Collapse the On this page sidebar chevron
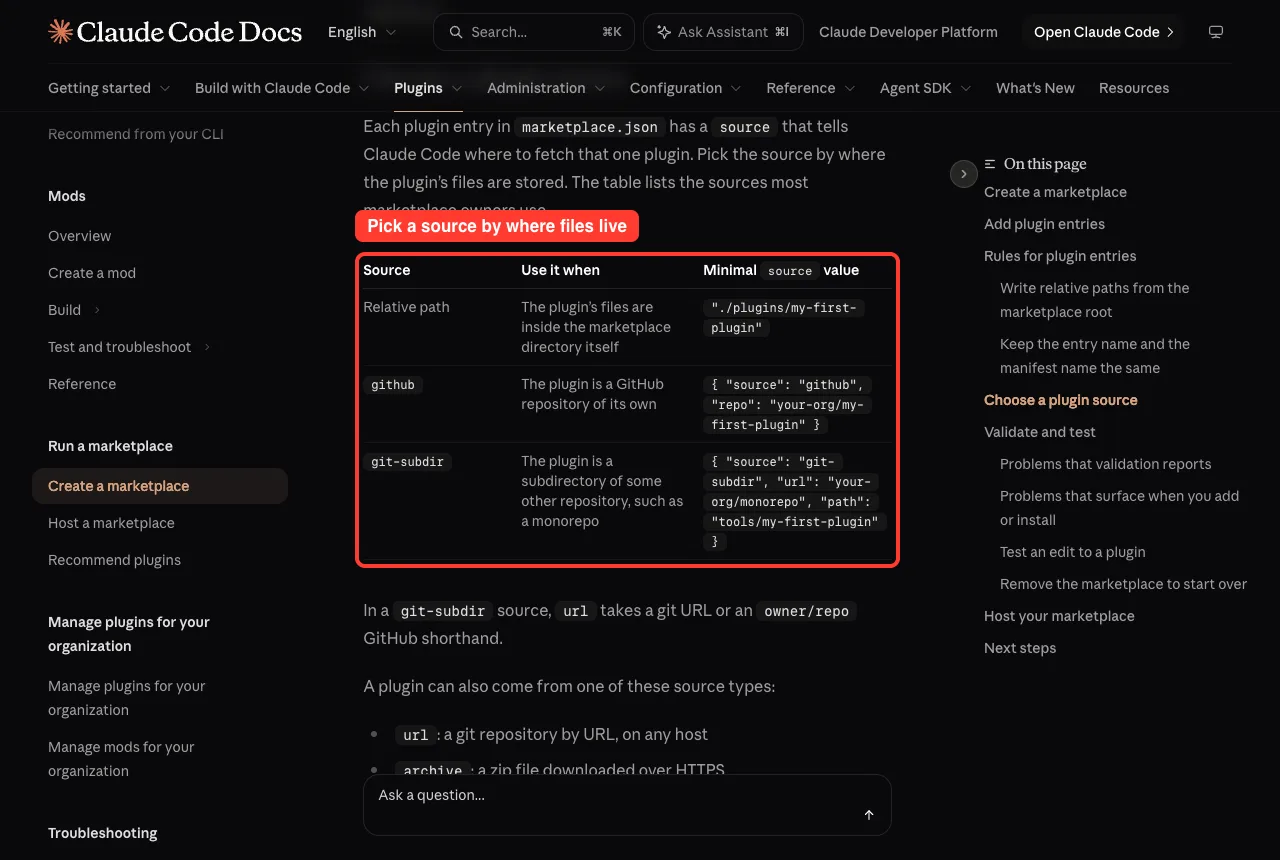Viewport: 1280px width, 860px height. tap(963, 174)
